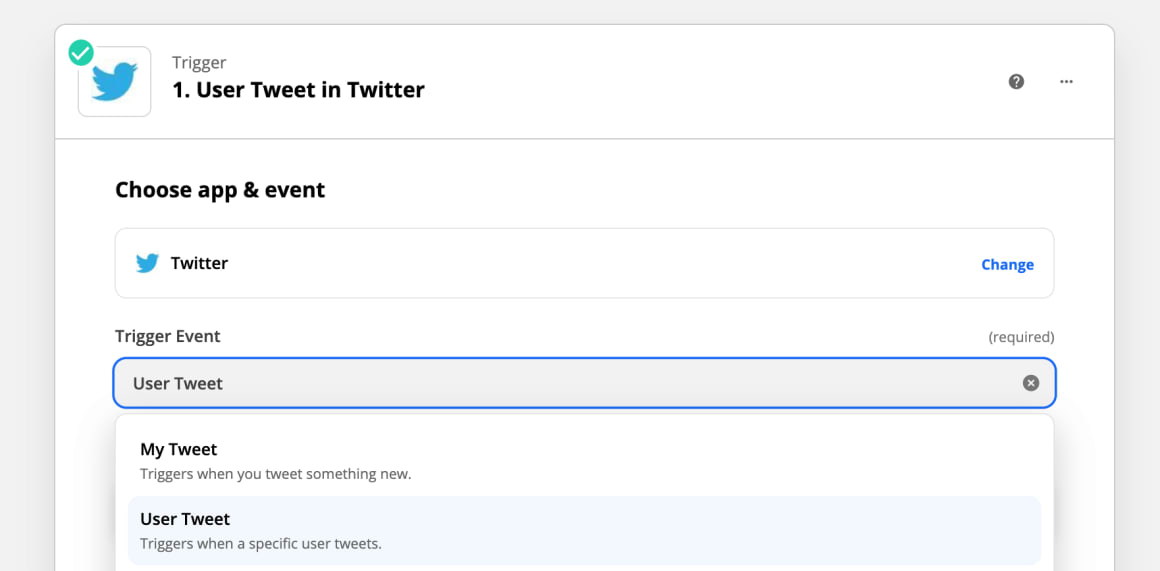This screenshot has width=1160, height=571.
Task: Open the help question mark icon
Action: click(x=1016, y=81)
